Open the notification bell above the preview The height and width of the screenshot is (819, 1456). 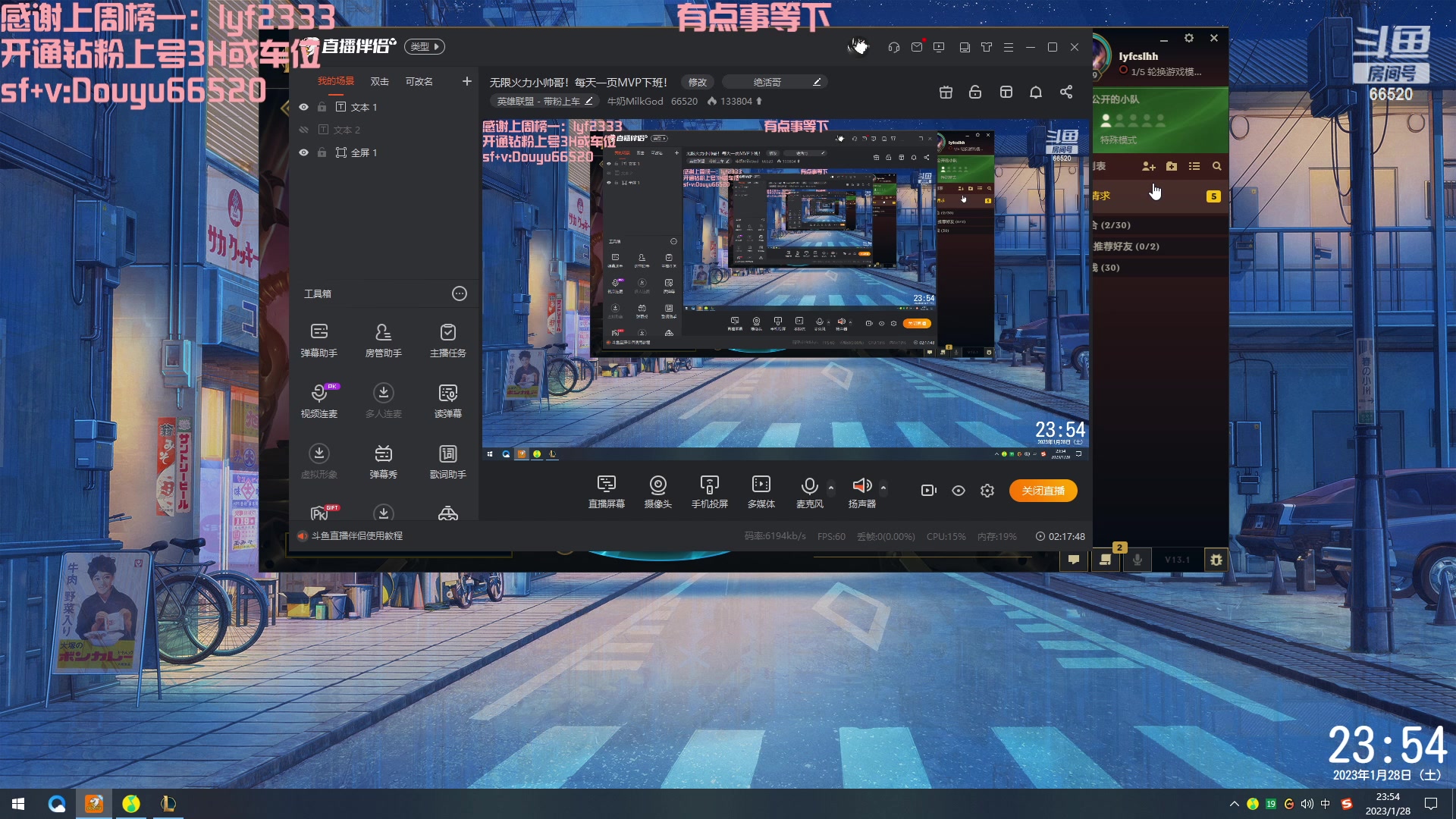(x=1036, y=92)
